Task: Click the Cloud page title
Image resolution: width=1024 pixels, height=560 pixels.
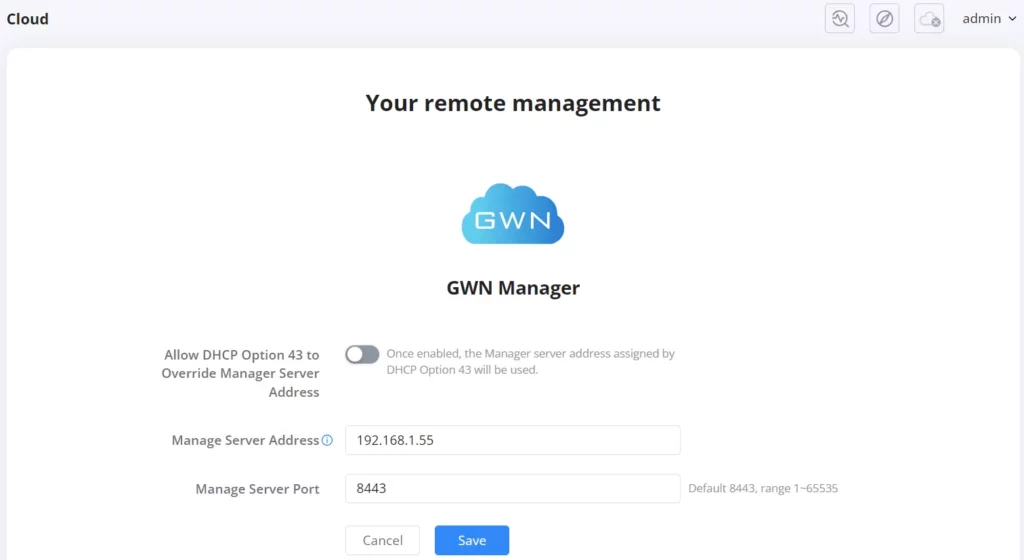Action: (x=27, y=19)
